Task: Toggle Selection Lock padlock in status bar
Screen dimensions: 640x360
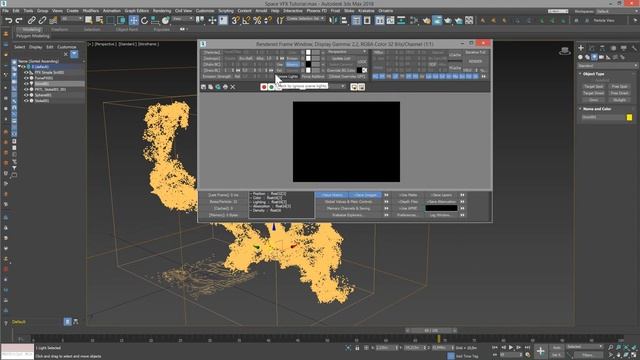Action: 357,348
